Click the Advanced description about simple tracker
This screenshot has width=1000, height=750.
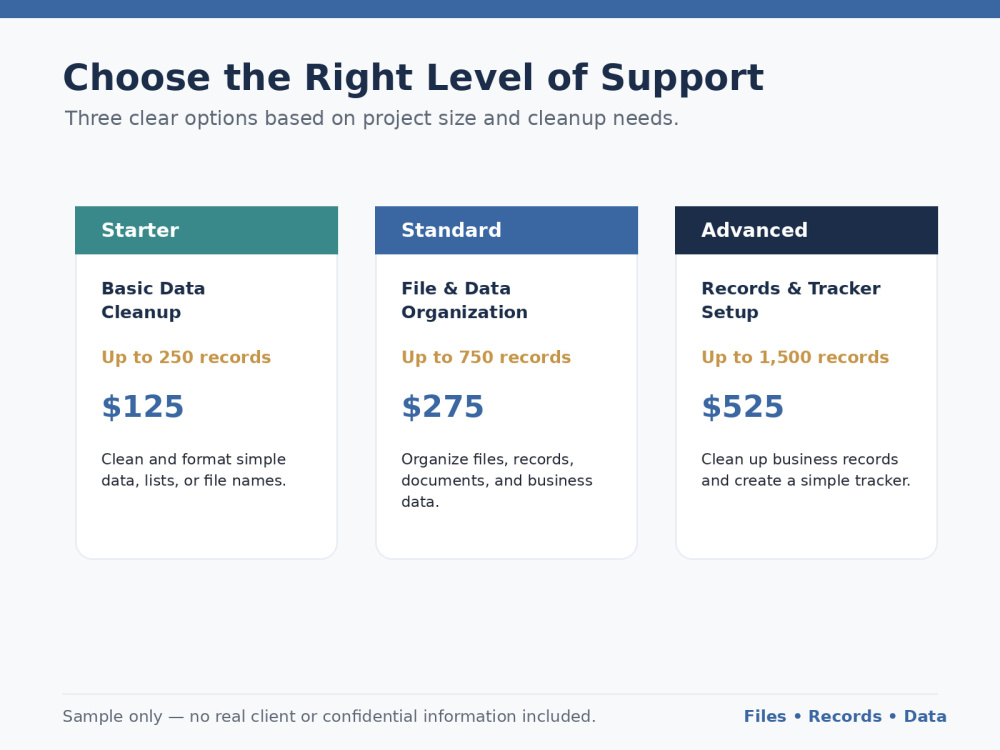[x=806, y=470]
